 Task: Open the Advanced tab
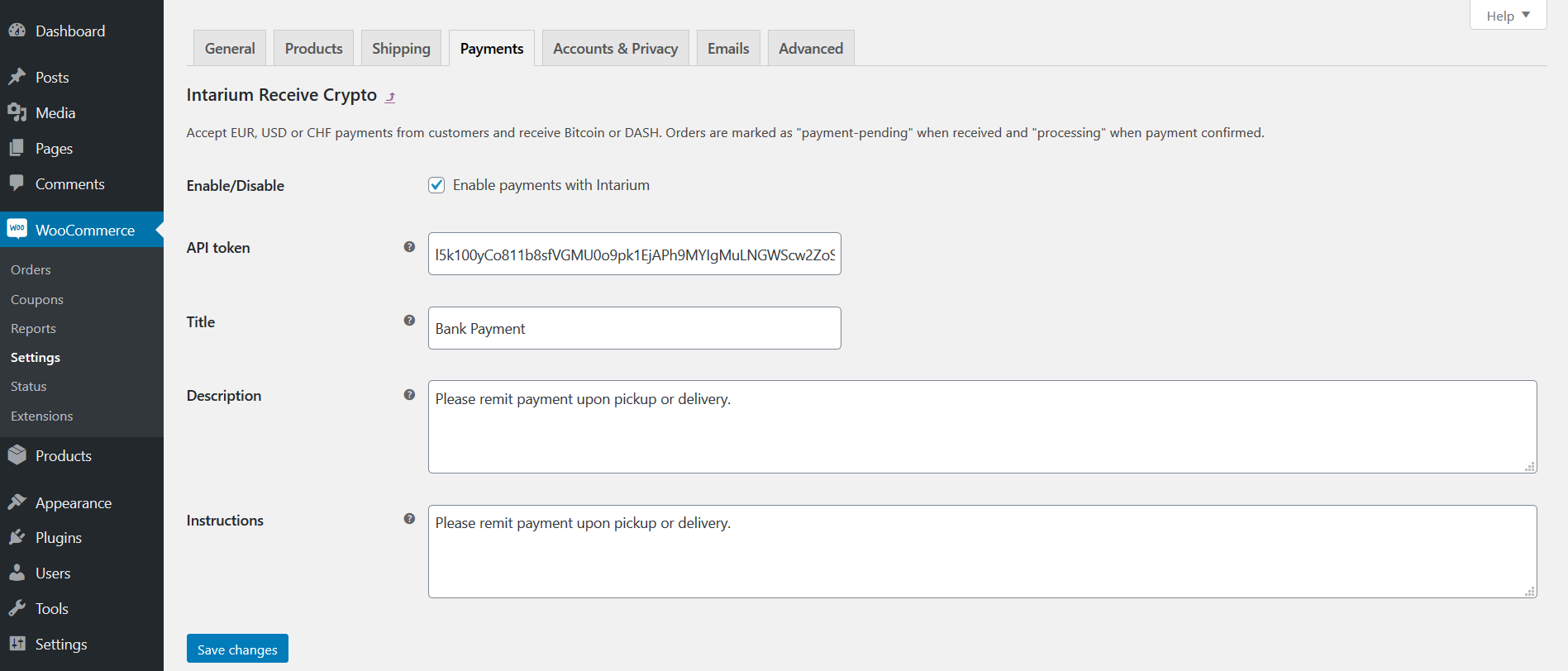pyautogui.click(x=811, y=48)
